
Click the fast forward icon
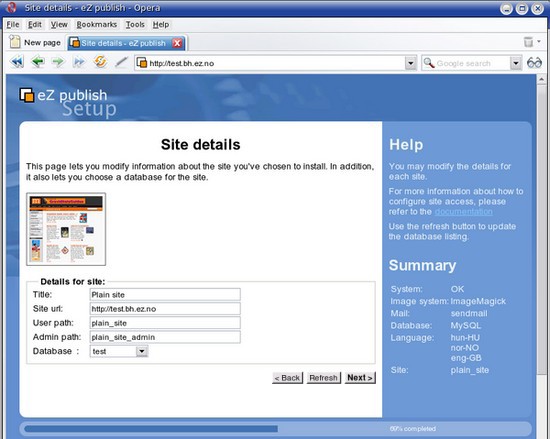[79, 62]
